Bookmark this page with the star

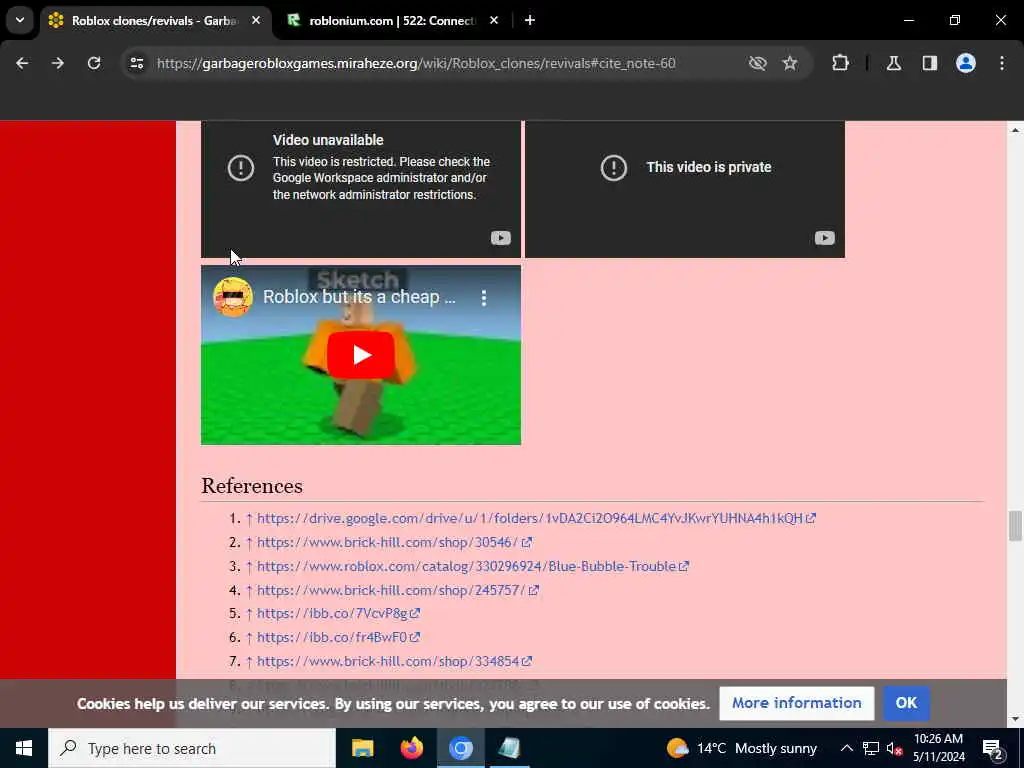[790, 63]
